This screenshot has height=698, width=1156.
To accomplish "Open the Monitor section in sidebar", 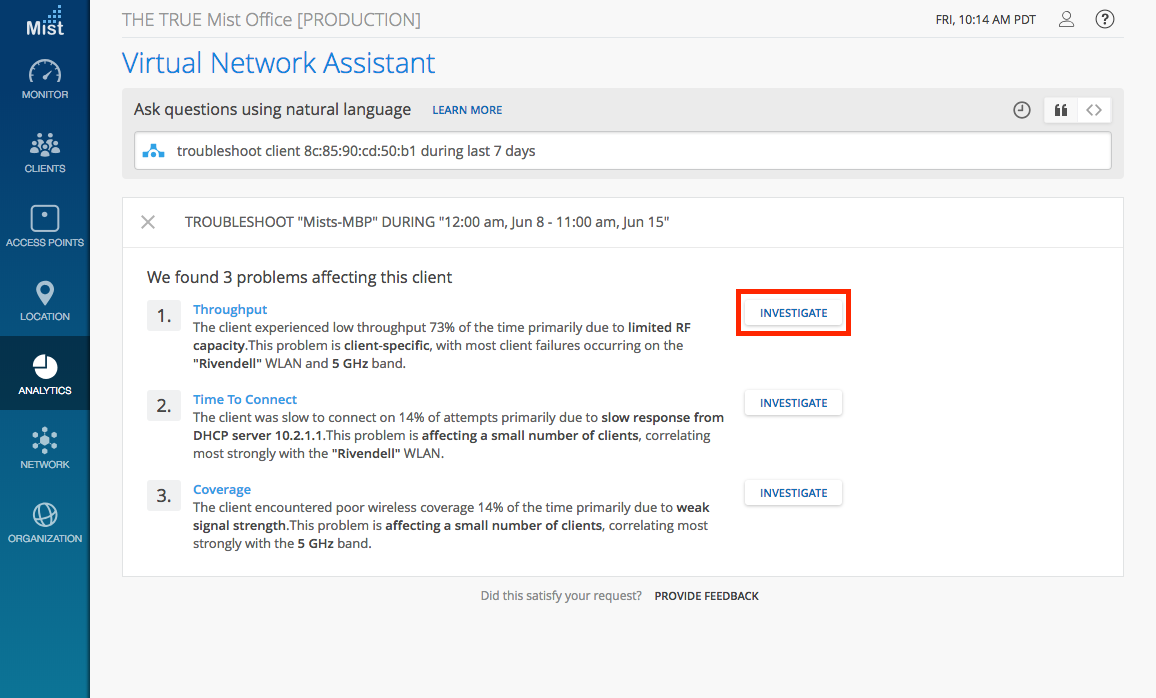I will click(x=45, y=80).
